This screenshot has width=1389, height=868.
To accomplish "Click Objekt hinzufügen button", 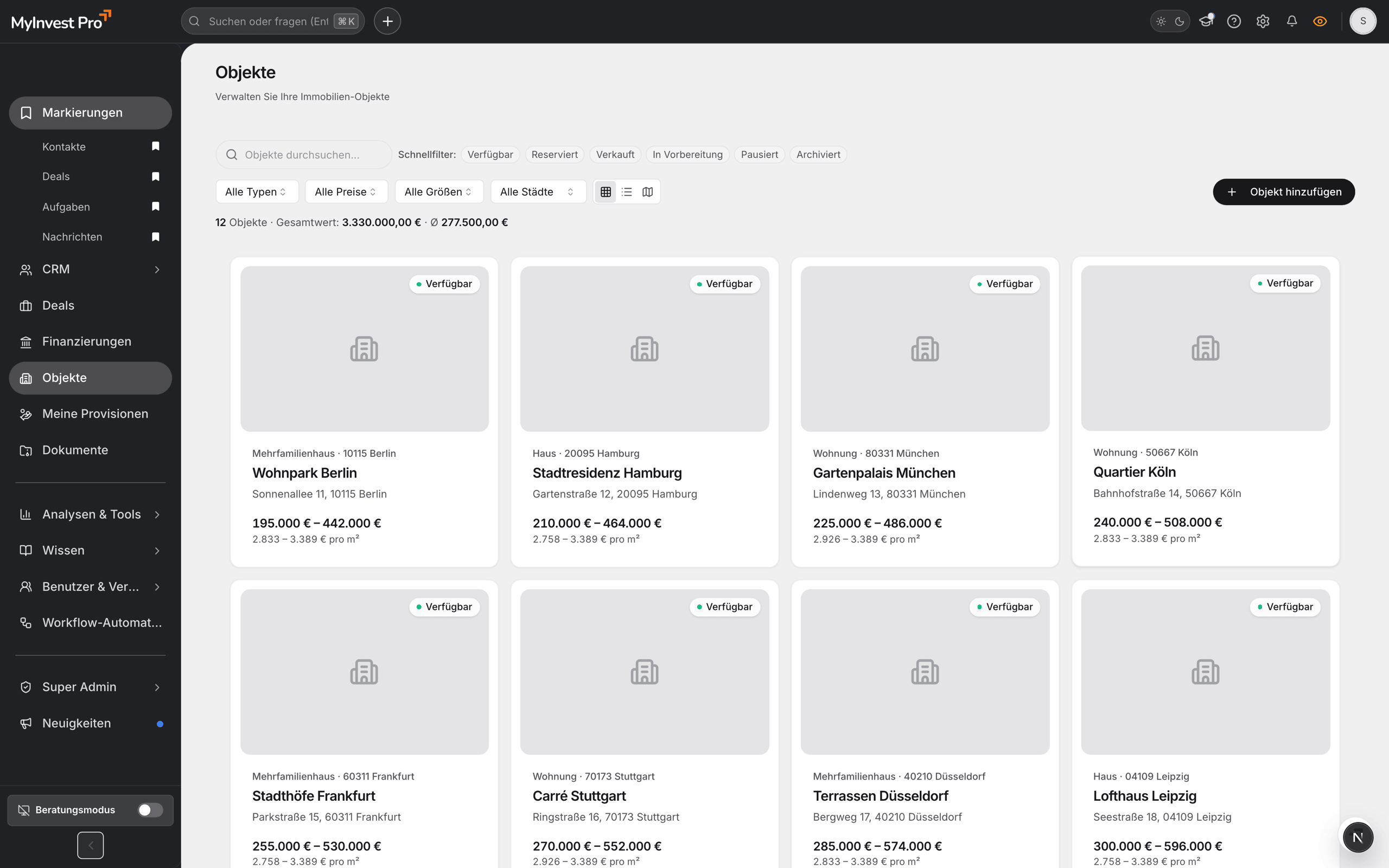I will click(1283, 192).
